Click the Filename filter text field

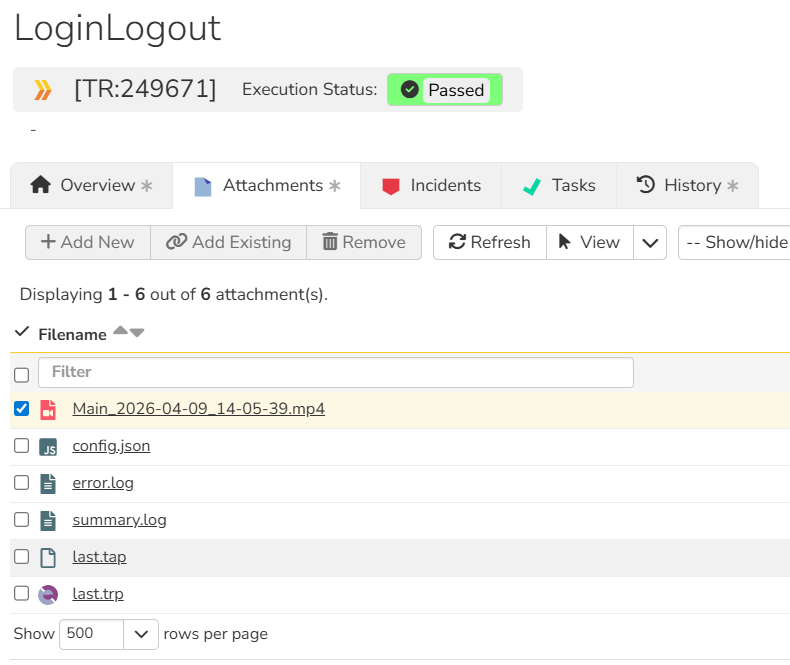(x=335, y=372)
